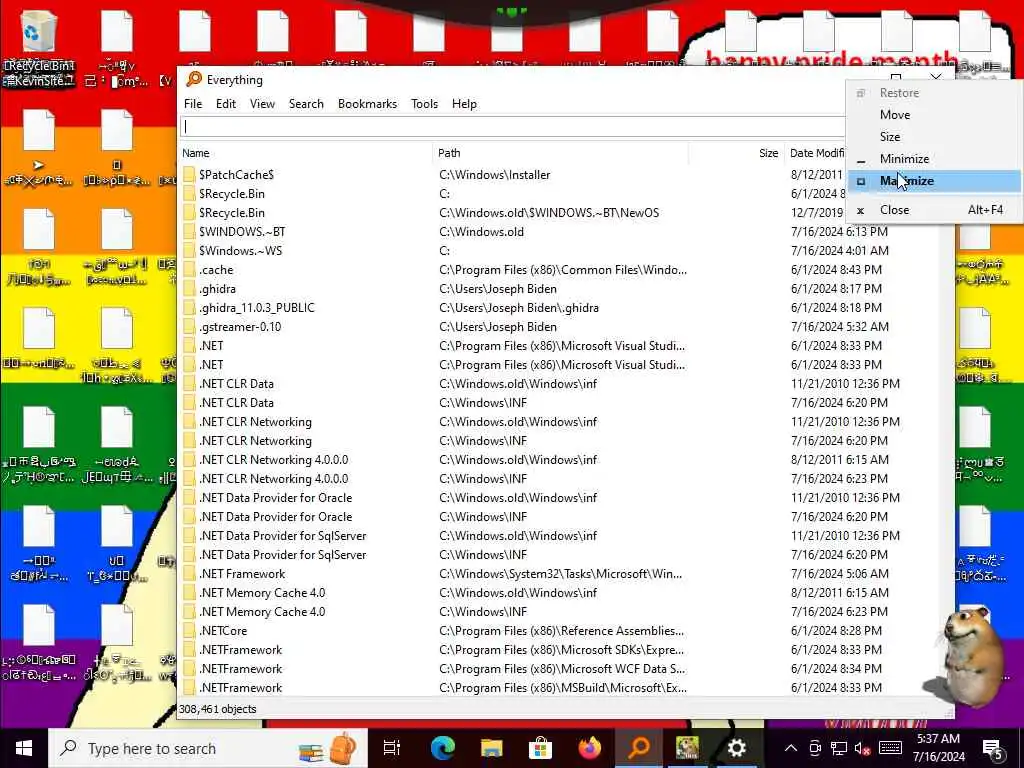
Task: Select the .NETCore folder icon
Action: [189, 631]
